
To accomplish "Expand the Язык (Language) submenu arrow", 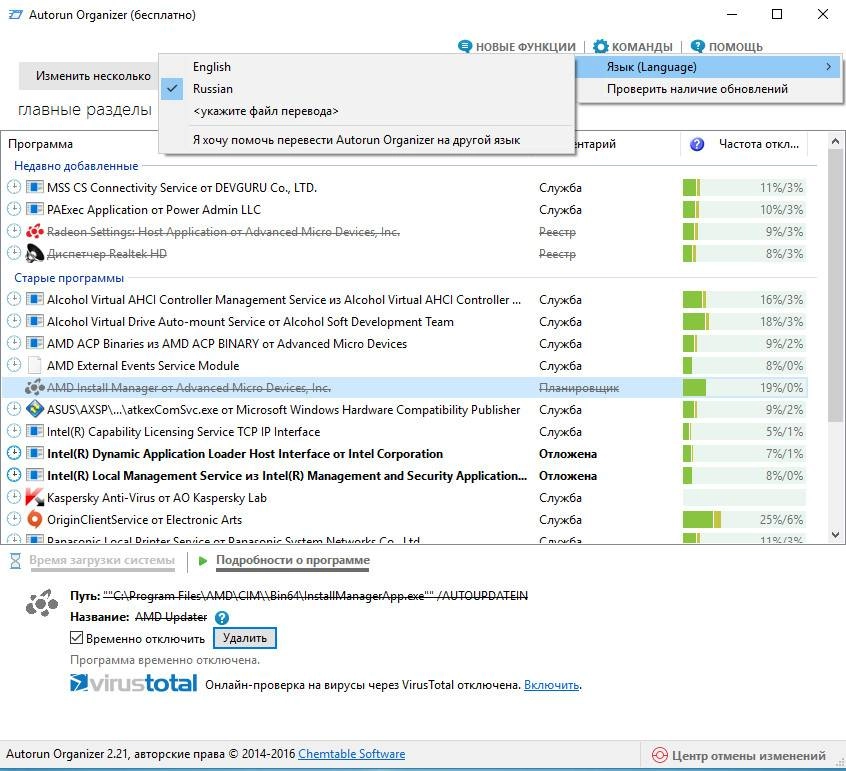I will click(828, 67).
